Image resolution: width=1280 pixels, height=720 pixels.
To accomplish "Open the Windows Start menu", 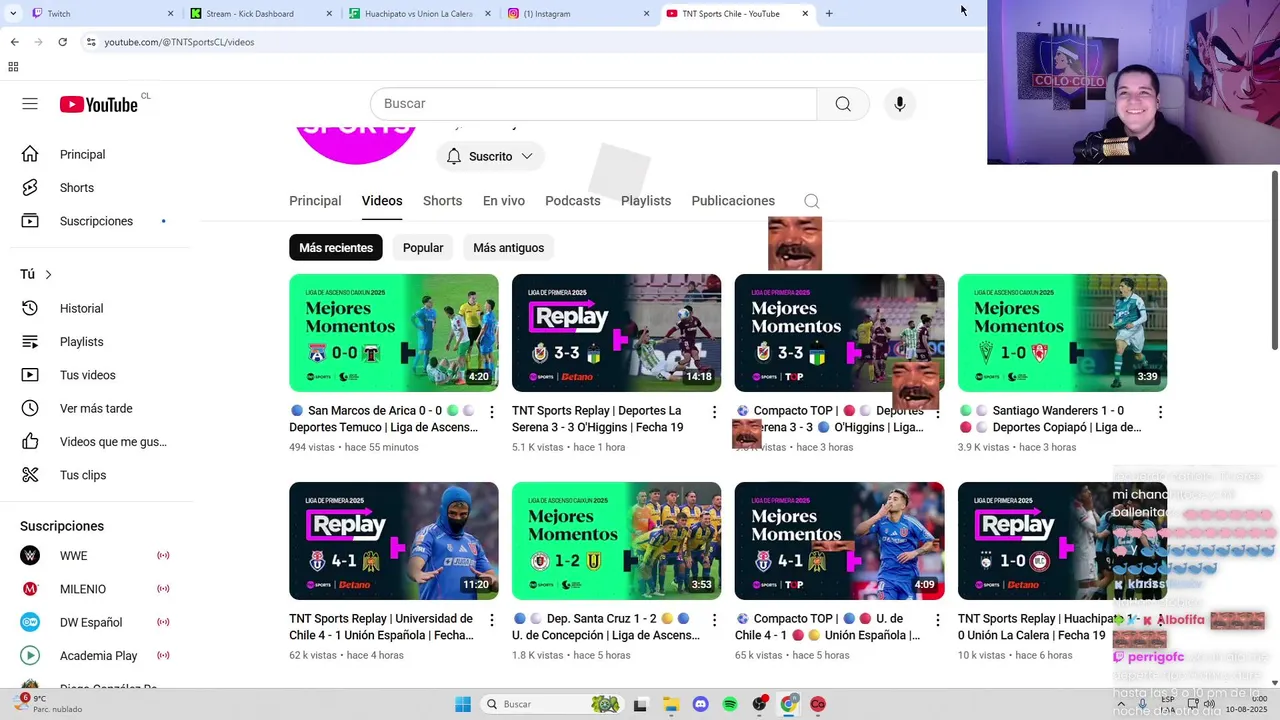I will tap(463, 704).
